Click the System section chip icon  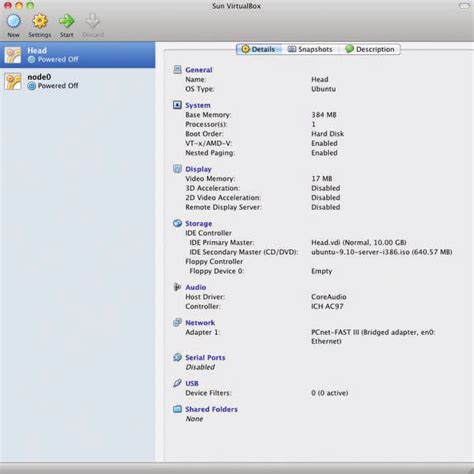(177, 105)
